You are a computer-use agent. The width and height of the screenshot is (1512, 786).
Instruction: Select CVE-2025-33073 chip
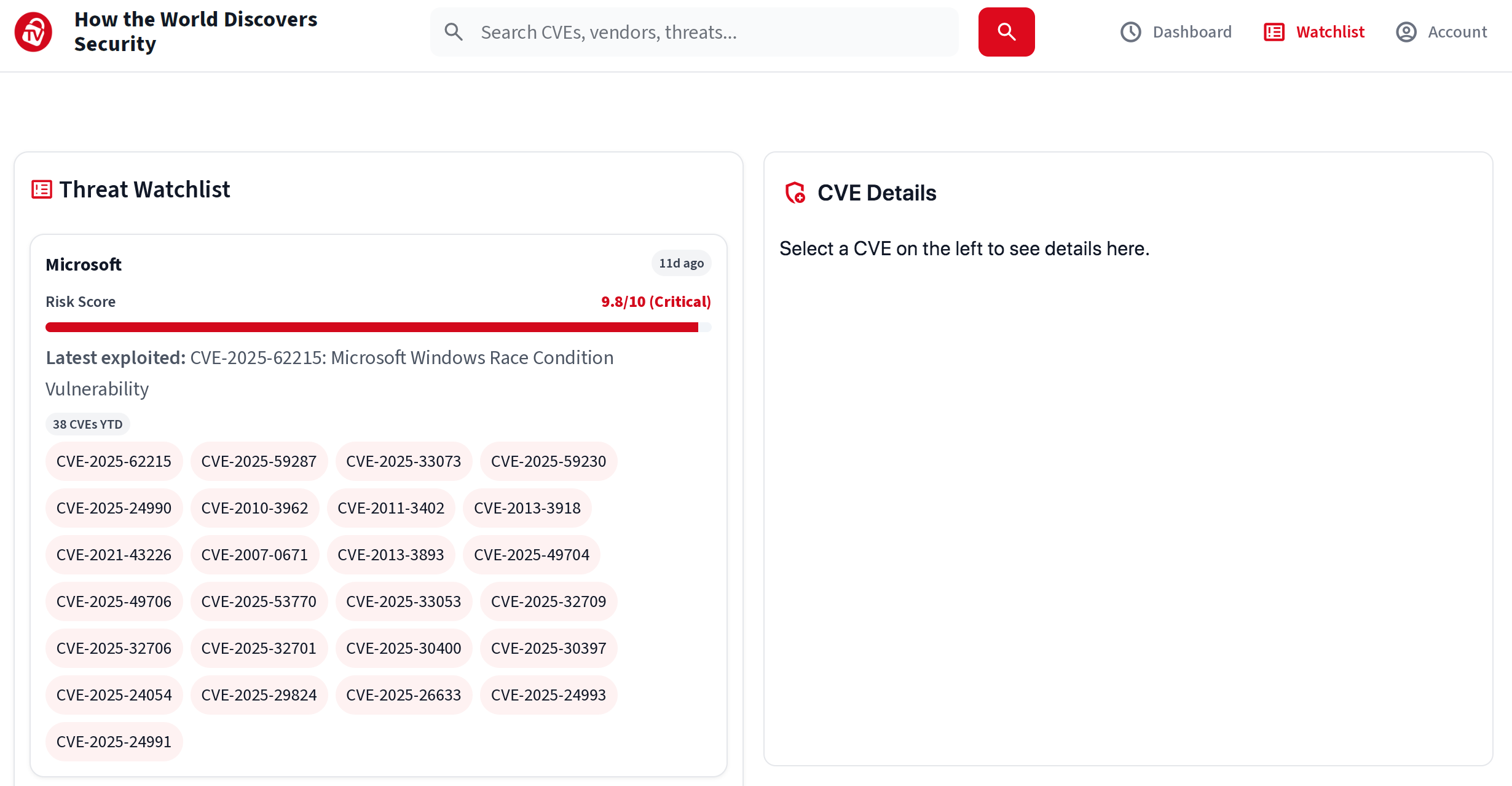click(x=404, y=461)
